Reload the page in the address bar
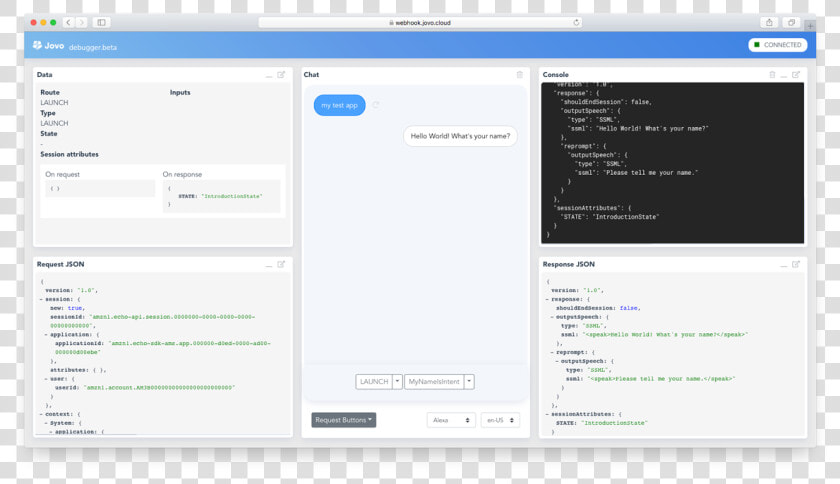Screen dimensions: 840x484 576,23
